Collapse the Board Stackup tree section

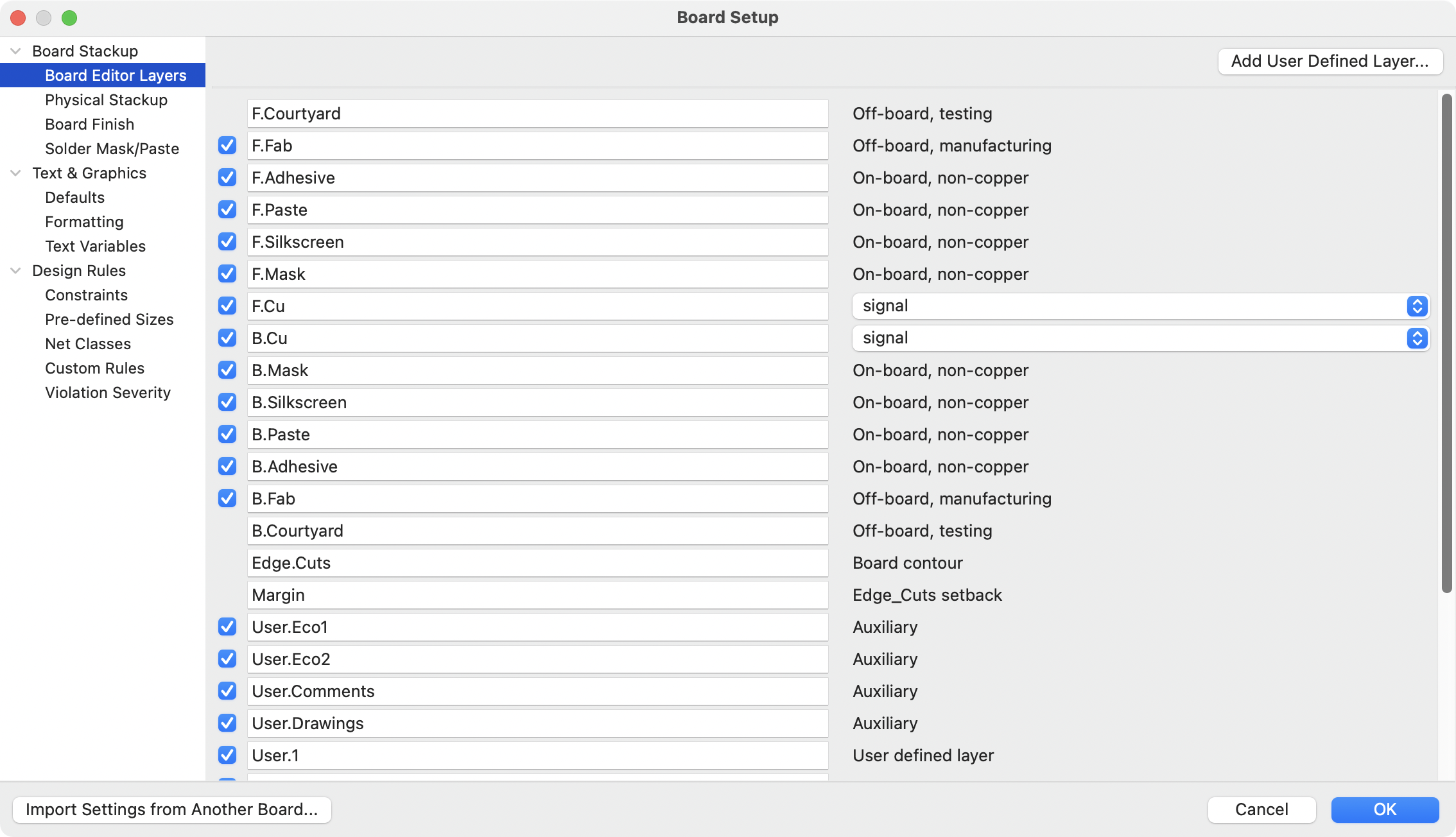[14, 51]
